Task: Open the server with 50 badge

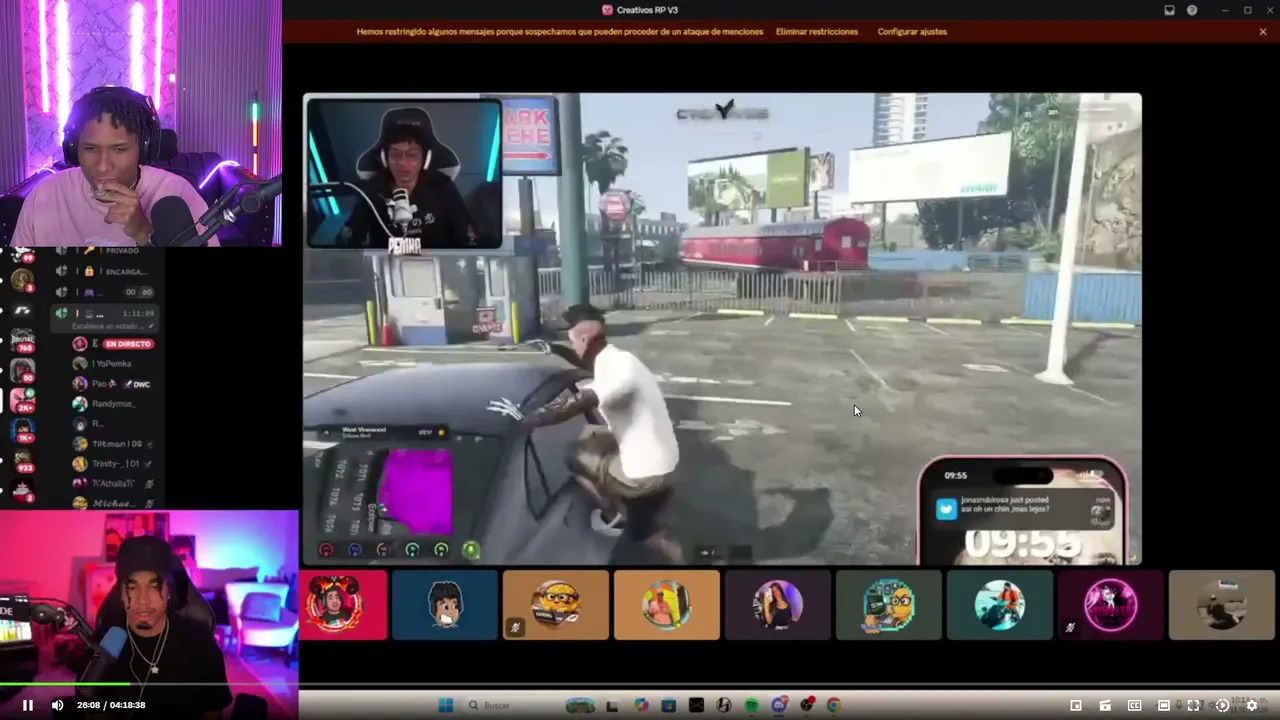Action: [22, 371]
